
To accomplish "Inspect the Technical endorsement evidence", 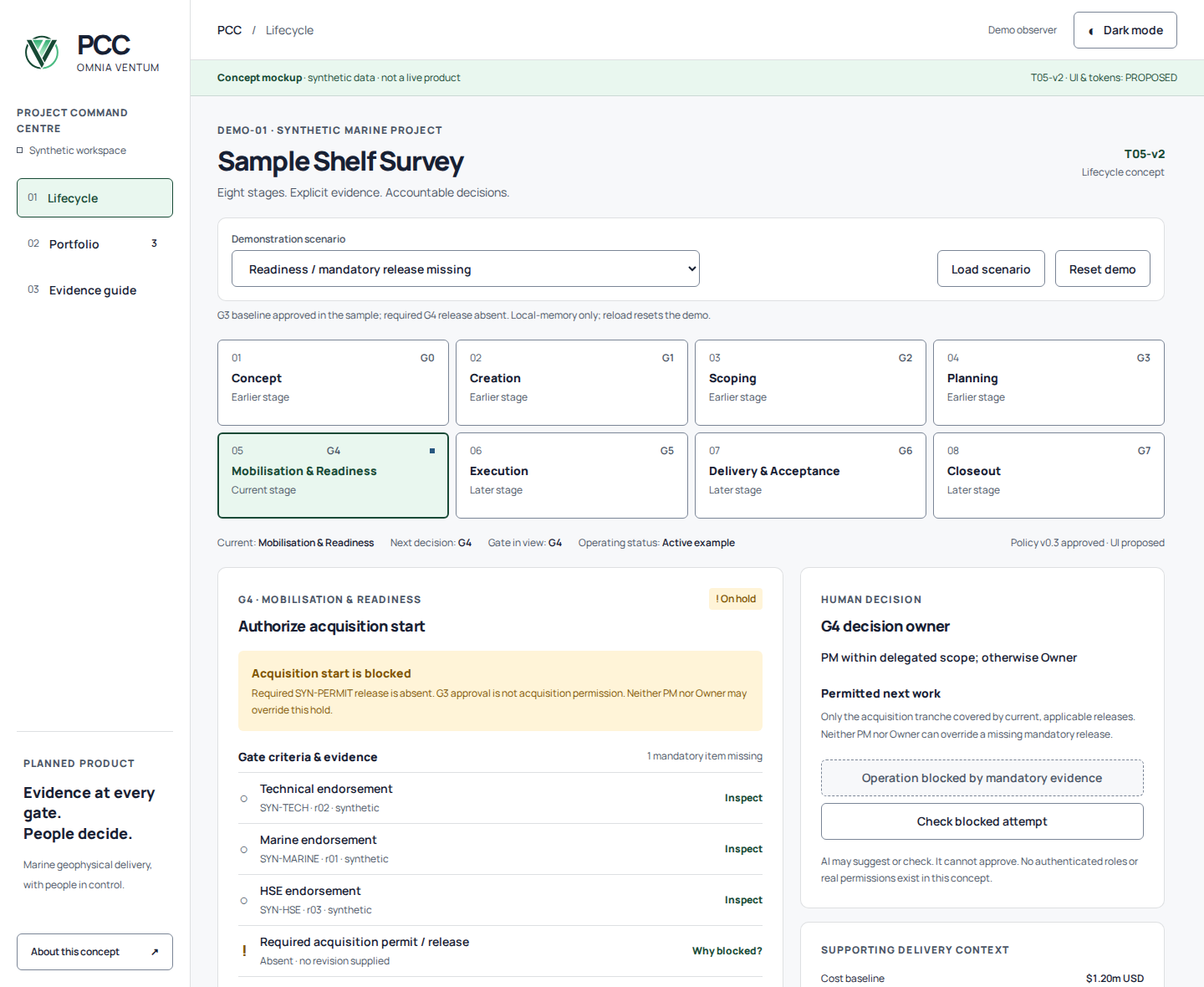I will pos(743,798).
